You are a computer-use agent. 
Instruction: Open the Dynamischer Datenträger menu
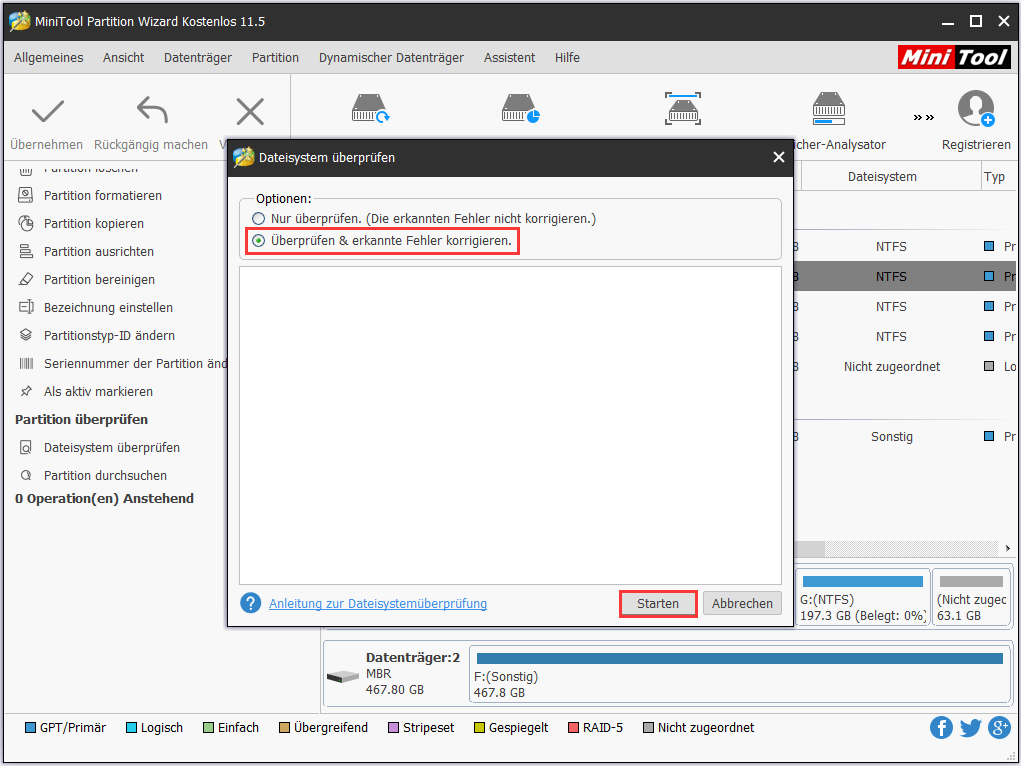[391, 58]
